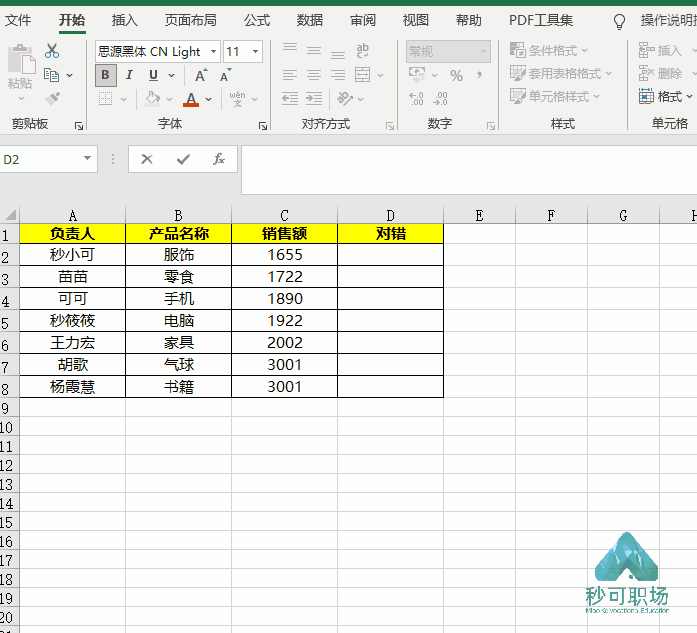697x633 pixels.
Task: Apply red font color A icon
Action: (x=191, y=99)
